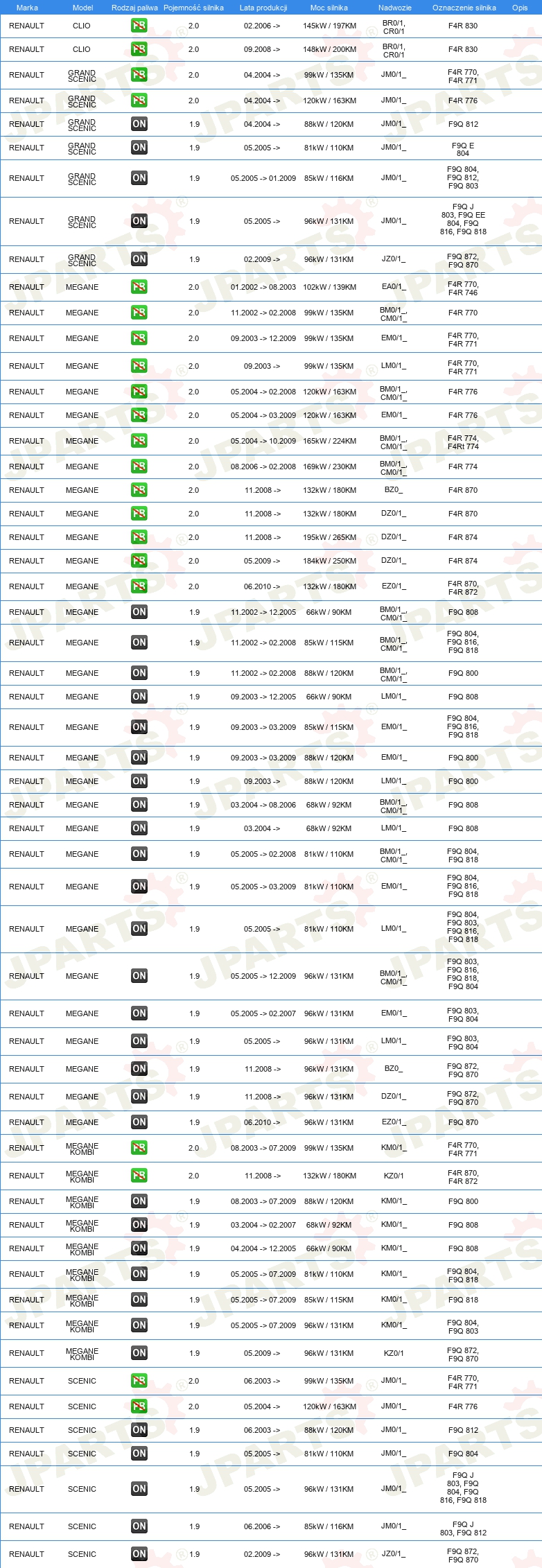Select '08.2006 -> 02.2008' production years cell
The image size is (542, 1568).
[x=263, y=467]
